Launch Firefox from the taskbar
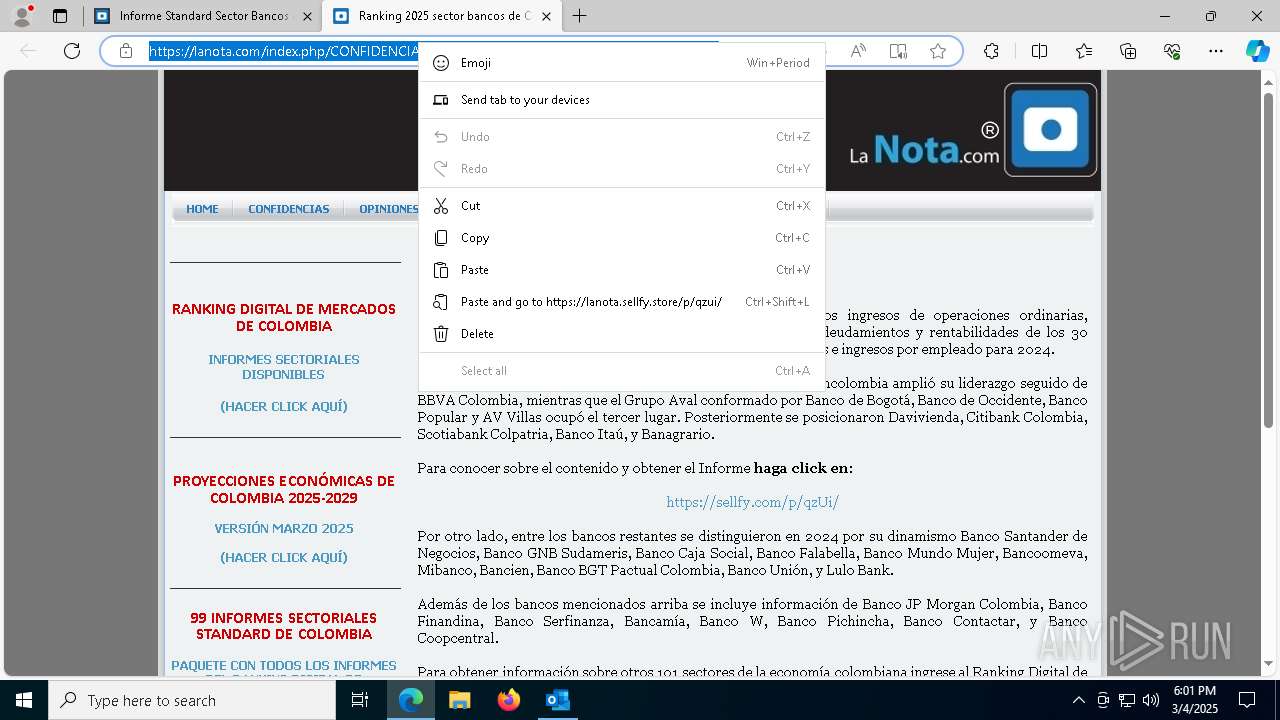Image resolution: width=1280 pixels, height=720 pixels. pos(509,700)
